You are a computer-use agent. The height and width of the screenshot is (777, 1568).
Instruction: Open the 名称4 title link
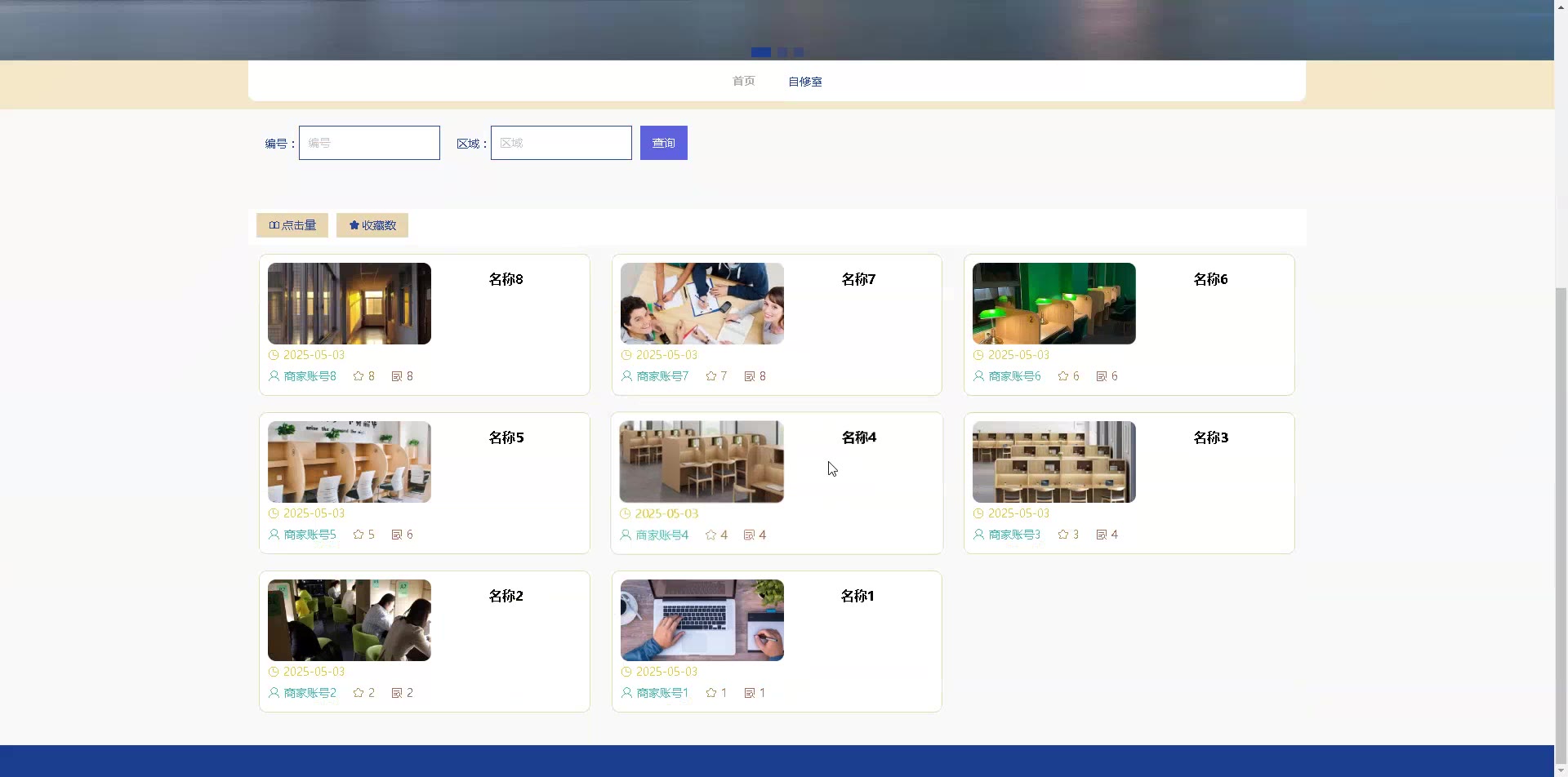(859, 437)
